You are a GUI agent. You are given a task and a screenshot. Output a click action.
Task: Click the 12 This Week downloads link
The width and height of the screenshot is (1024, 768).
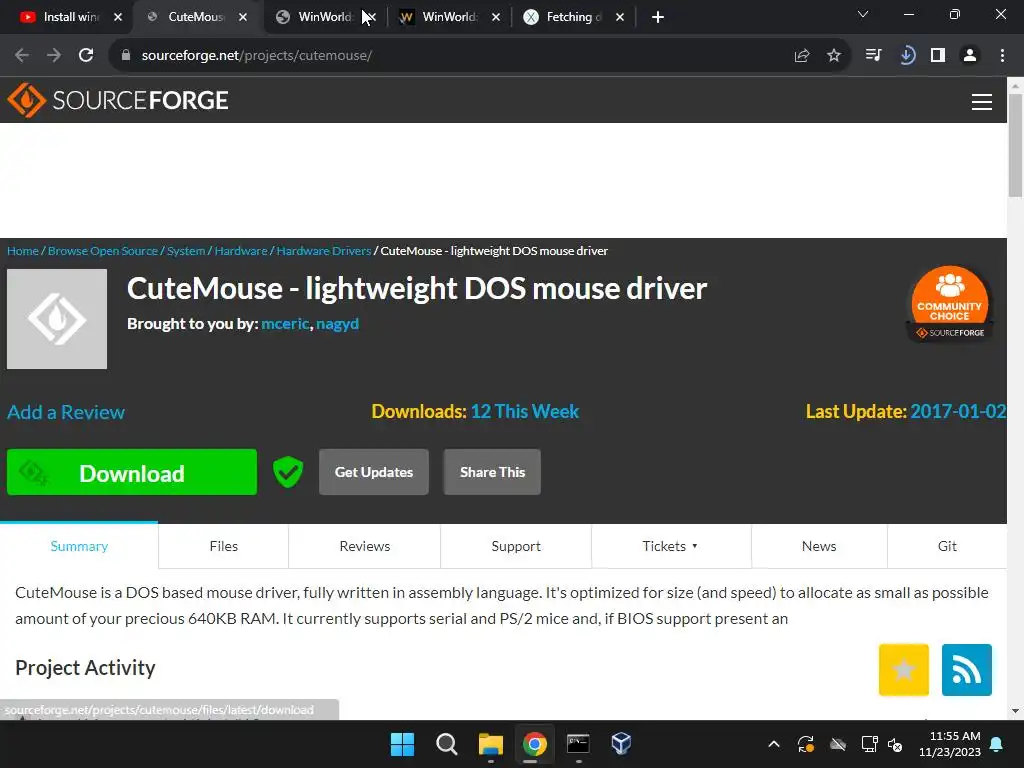pyautogui.click(x=524, y=411)
